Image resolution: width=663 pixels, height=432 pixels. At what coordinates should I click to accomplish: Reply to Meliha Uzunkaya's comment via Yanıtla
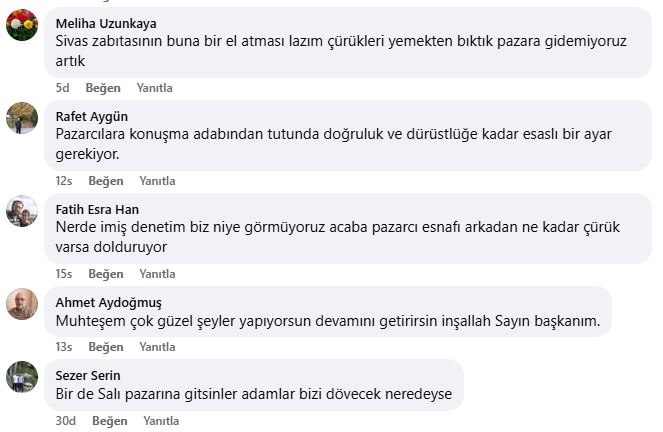154,88
